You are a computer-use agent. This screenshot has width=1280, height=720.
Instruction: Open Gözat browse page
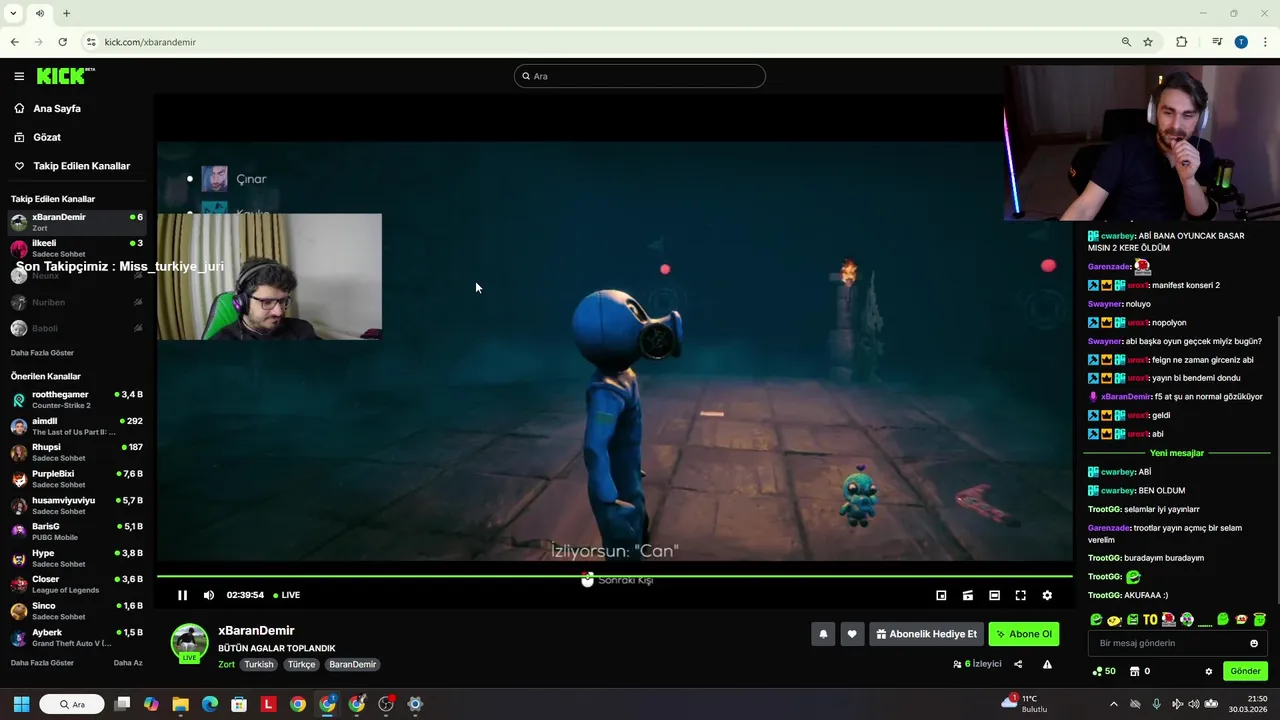pos(47,137)
